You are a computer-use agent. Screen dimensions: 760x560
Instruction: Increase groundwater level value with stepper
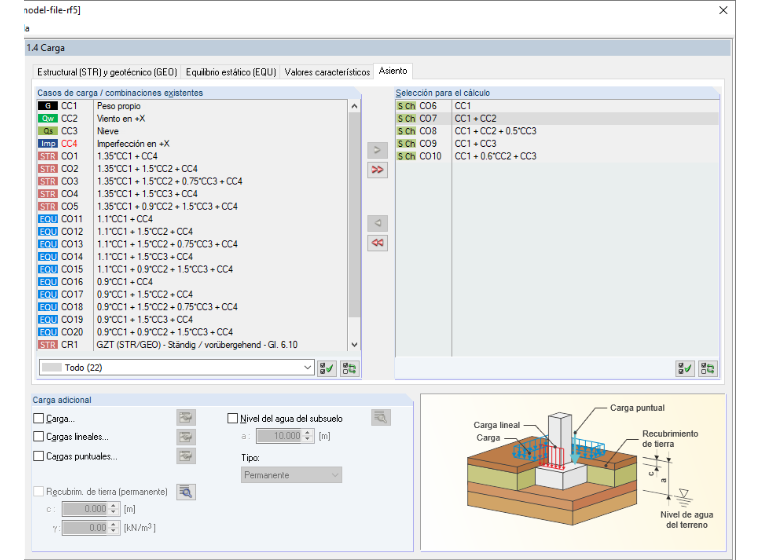click(307, 433)
